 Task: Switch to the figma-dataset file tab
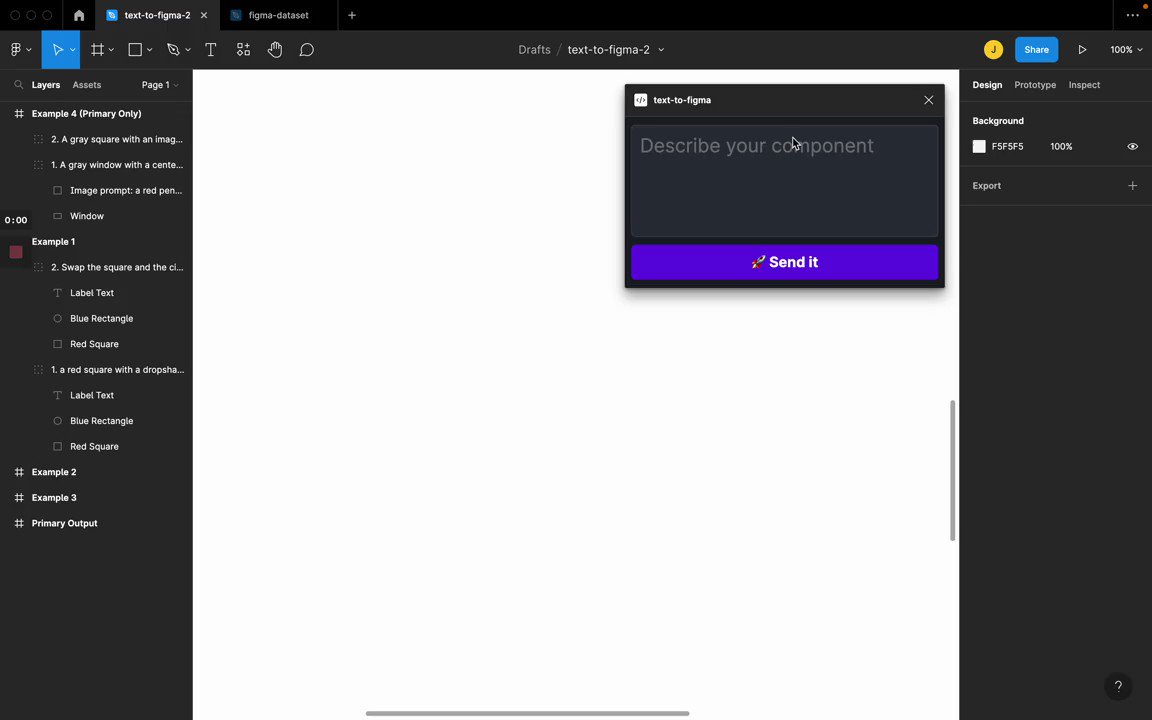click(x=278, y=15)
